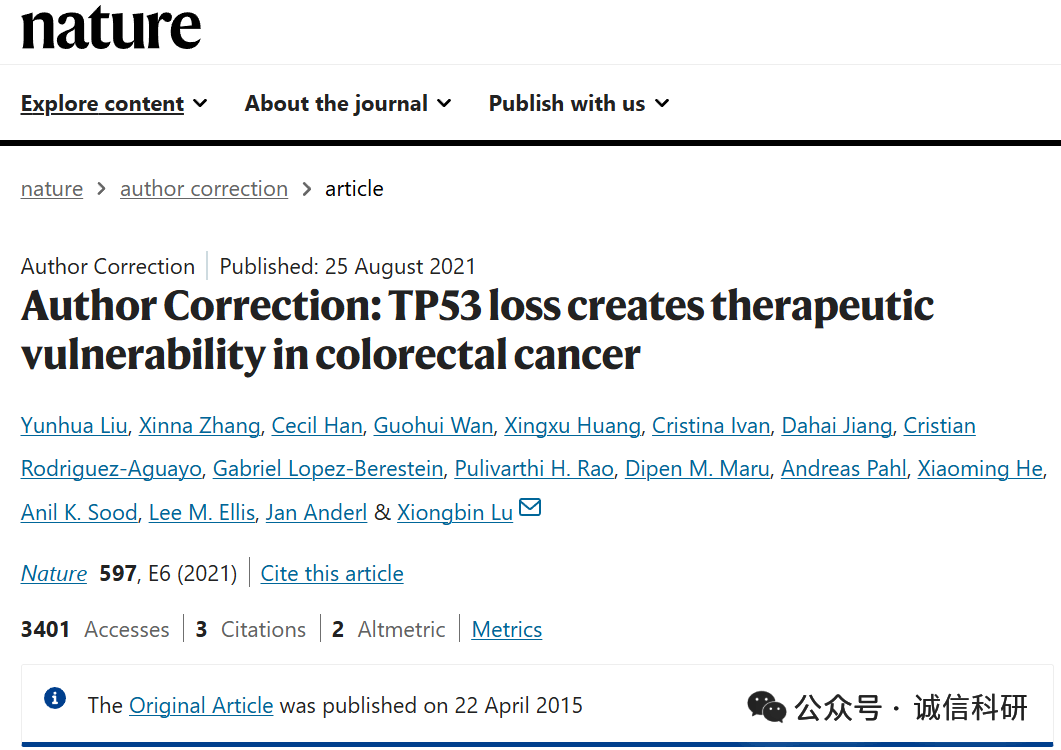Click the Nature journal citation link
The image size is (1061, 750).
pyautogui.click(x=54, y=574)
